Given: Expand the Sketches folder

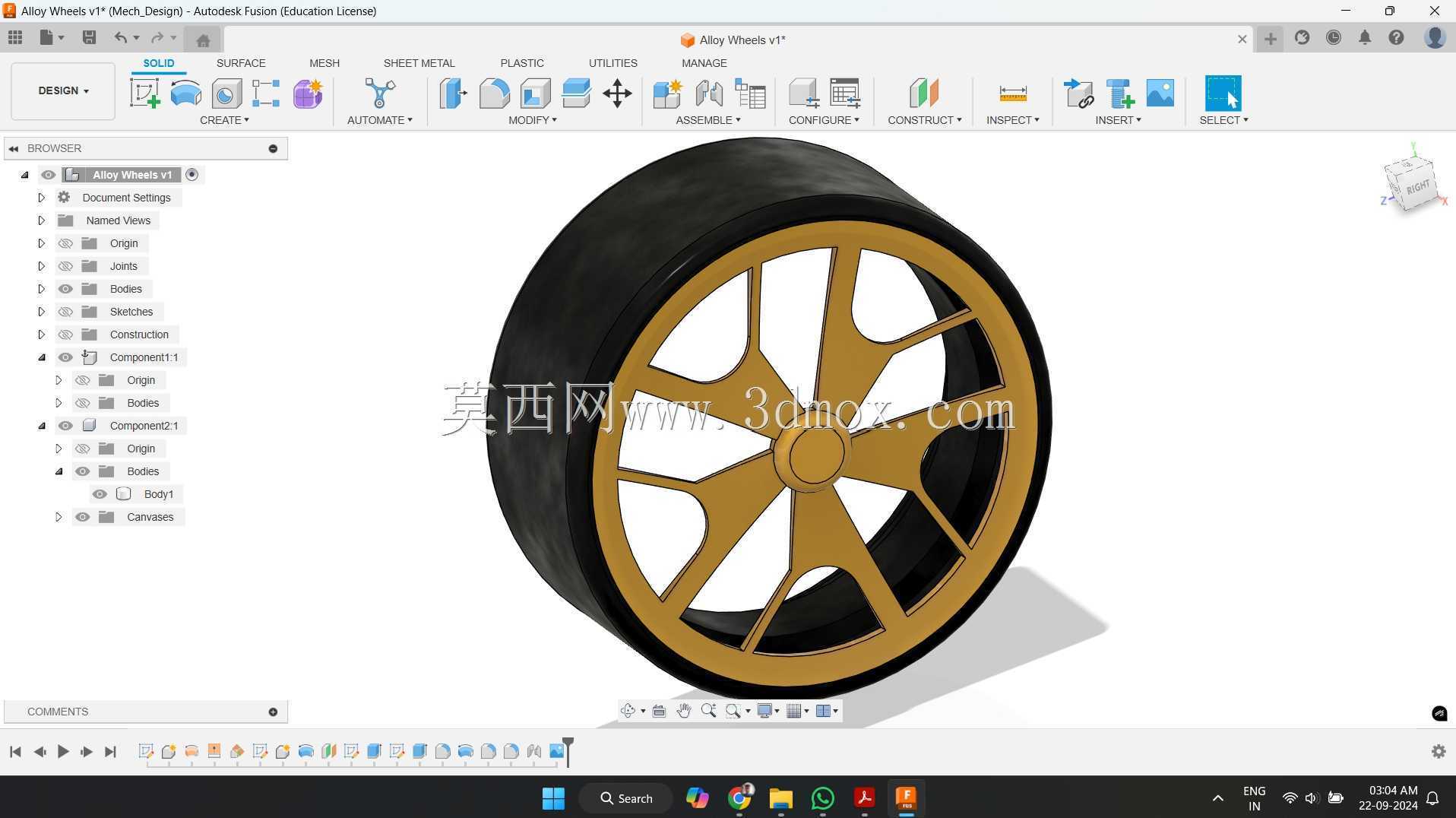Looking at the screenshot, I should pos(41,312).
